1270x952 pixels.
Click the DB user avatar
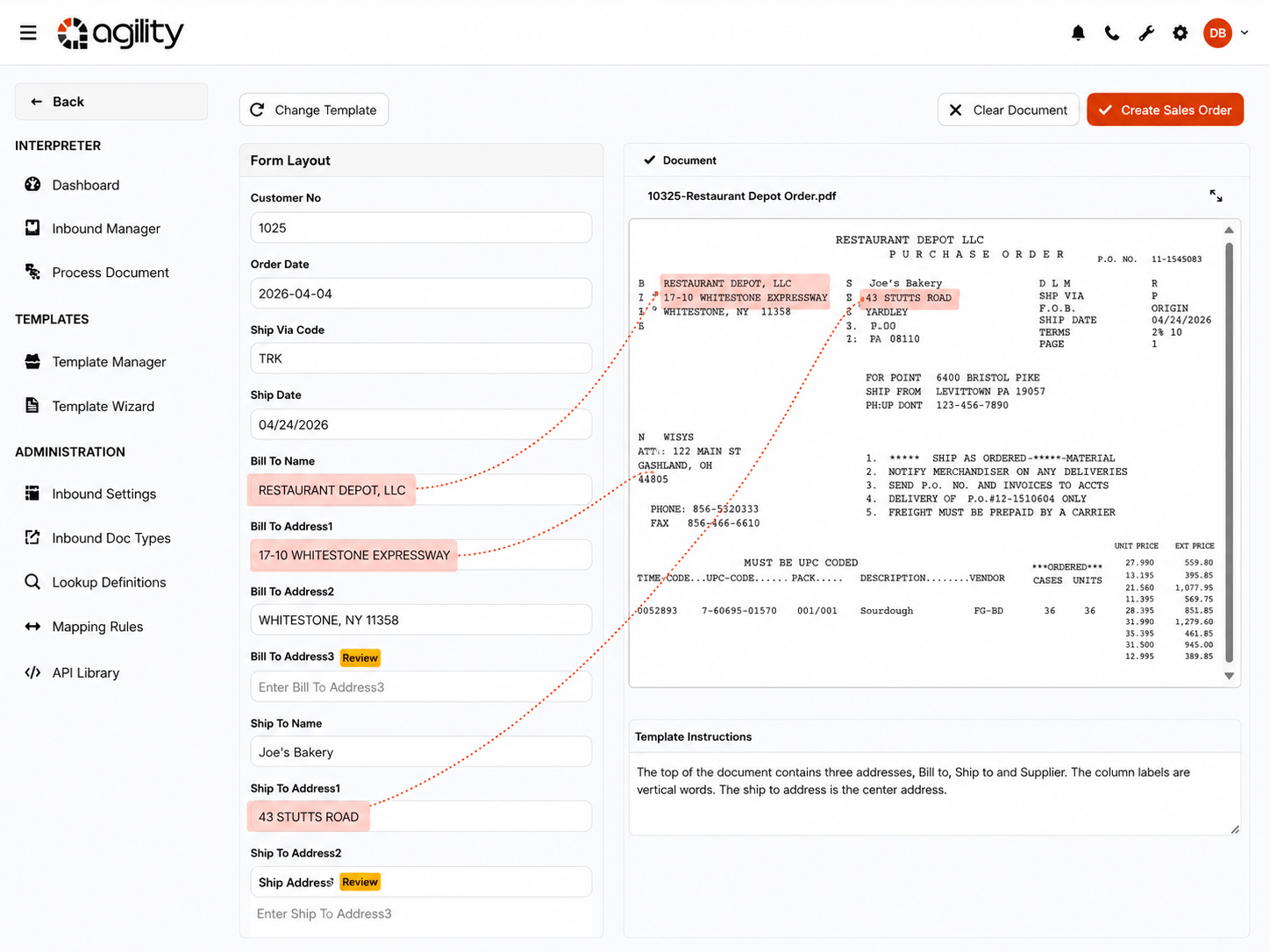pos(1217,33)
